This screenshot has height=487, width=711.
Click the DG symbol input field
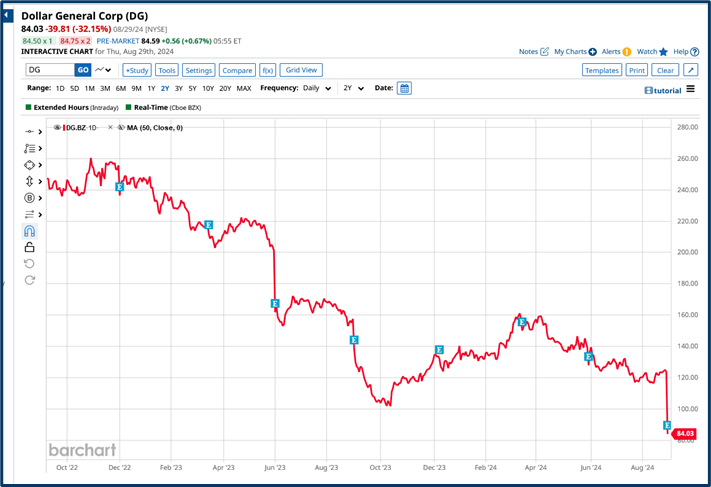click(x=50, y=71)
